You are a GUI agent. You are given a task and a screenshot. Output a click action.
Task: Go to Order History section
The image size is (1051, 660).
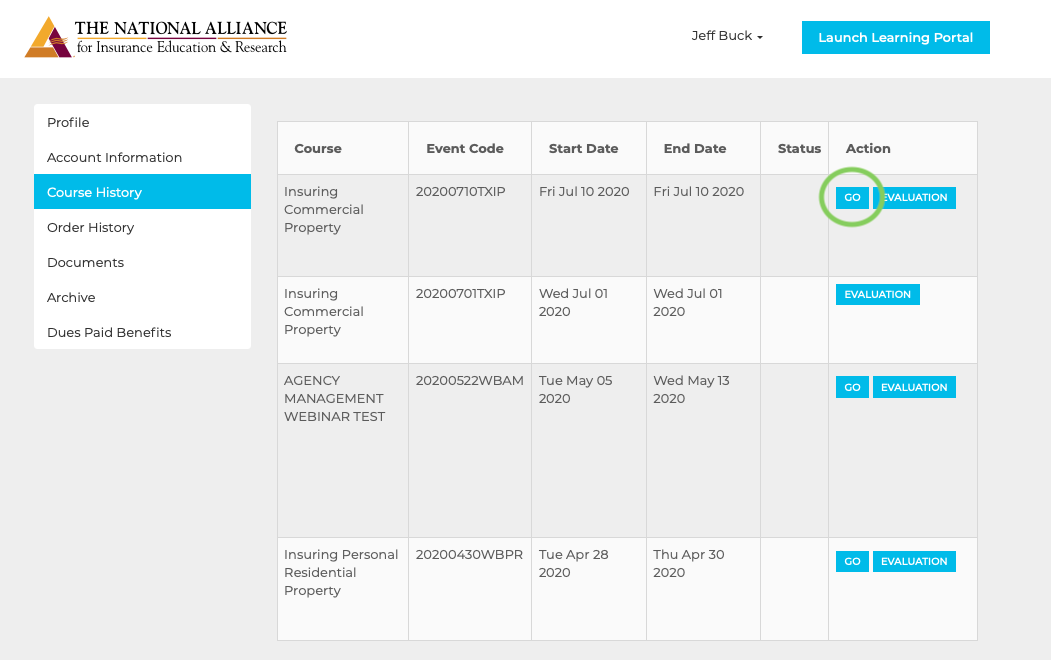click(90, 227)
